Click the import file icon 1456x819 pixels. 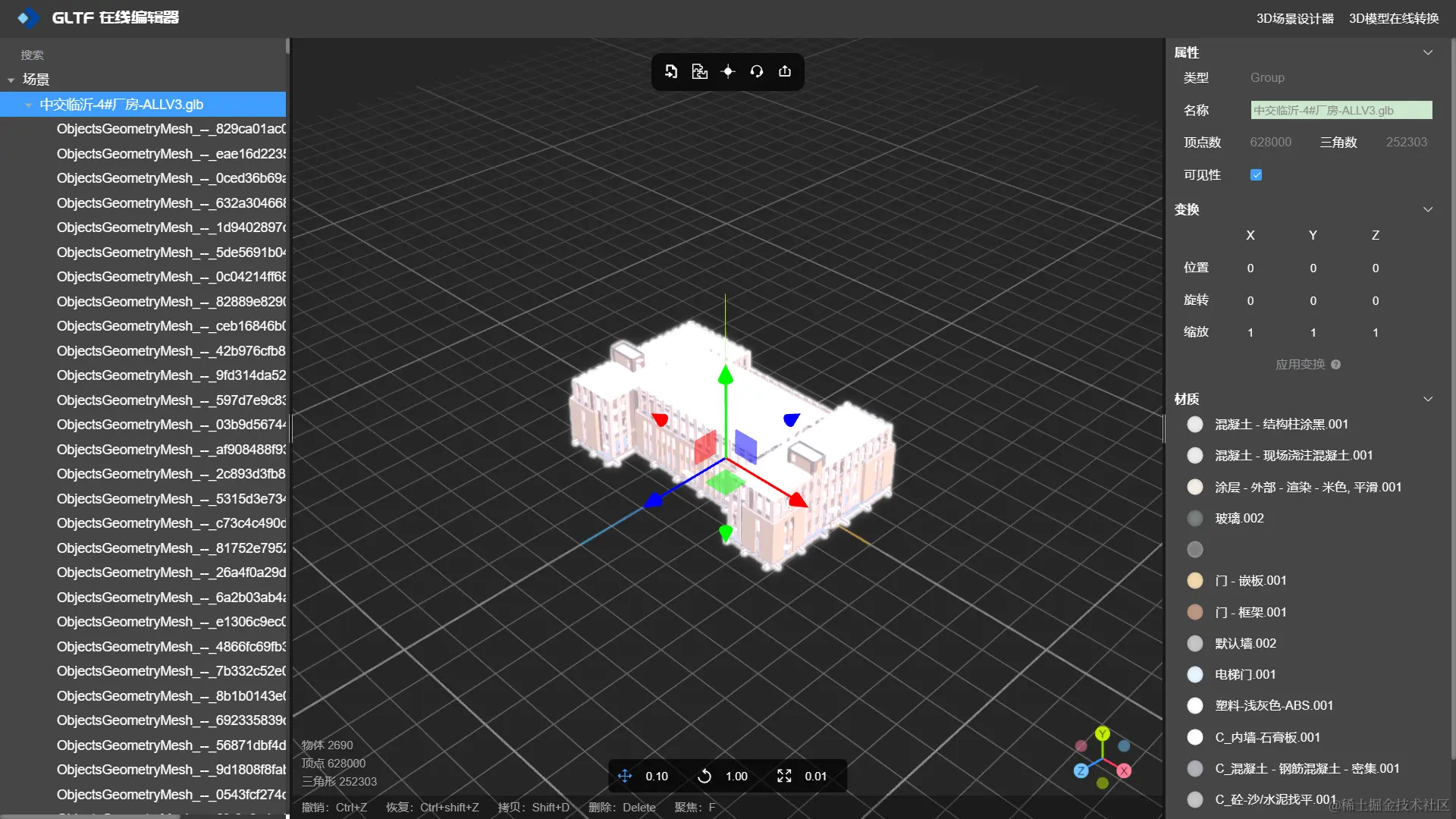pos(671,71)
